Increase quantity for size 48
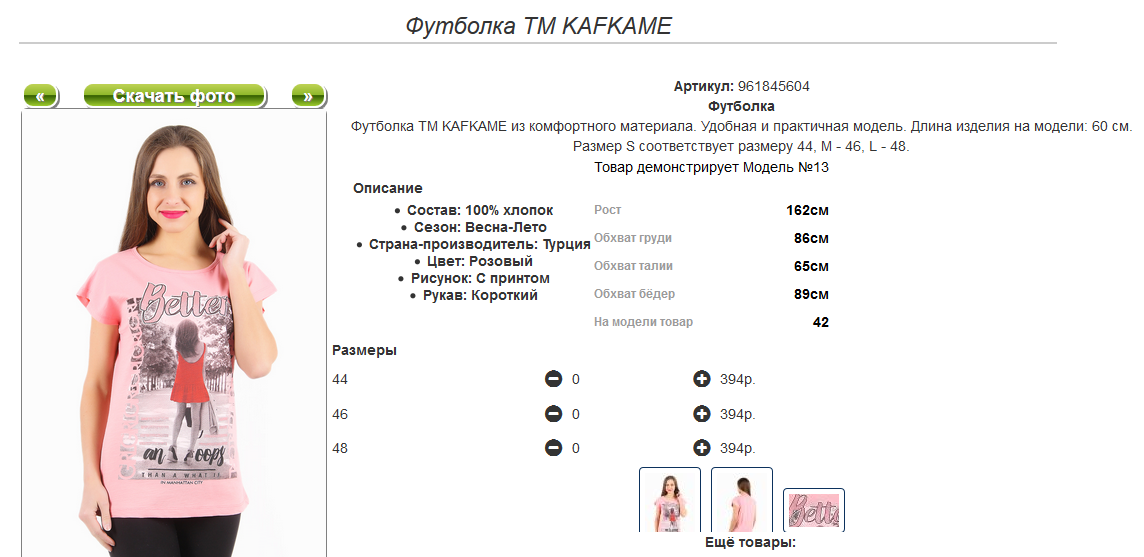The height and width of the screenshot is (557, 1144). tap(702, 447)
